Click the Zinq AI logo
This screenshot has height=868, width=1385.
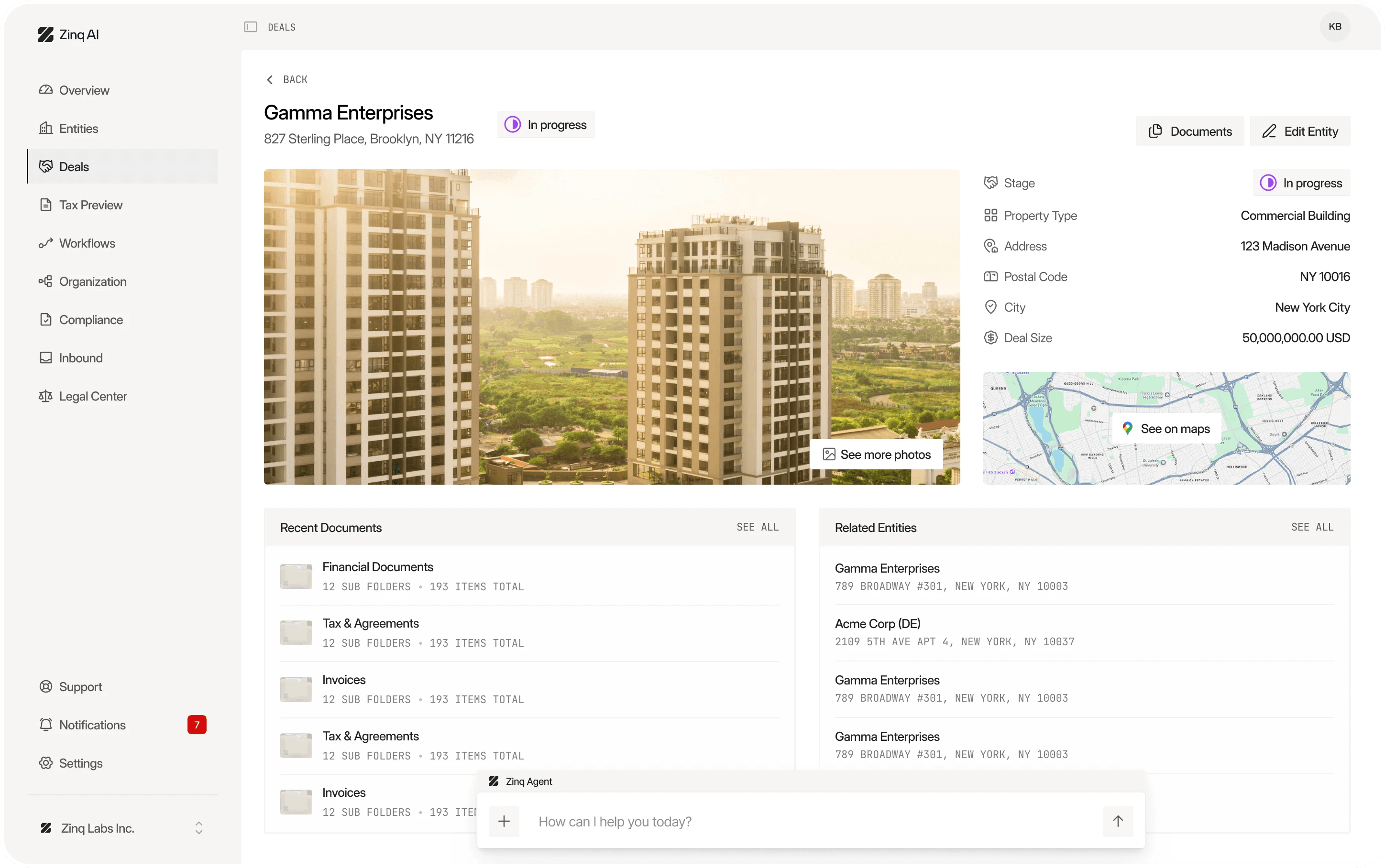(x=68, y=34)
